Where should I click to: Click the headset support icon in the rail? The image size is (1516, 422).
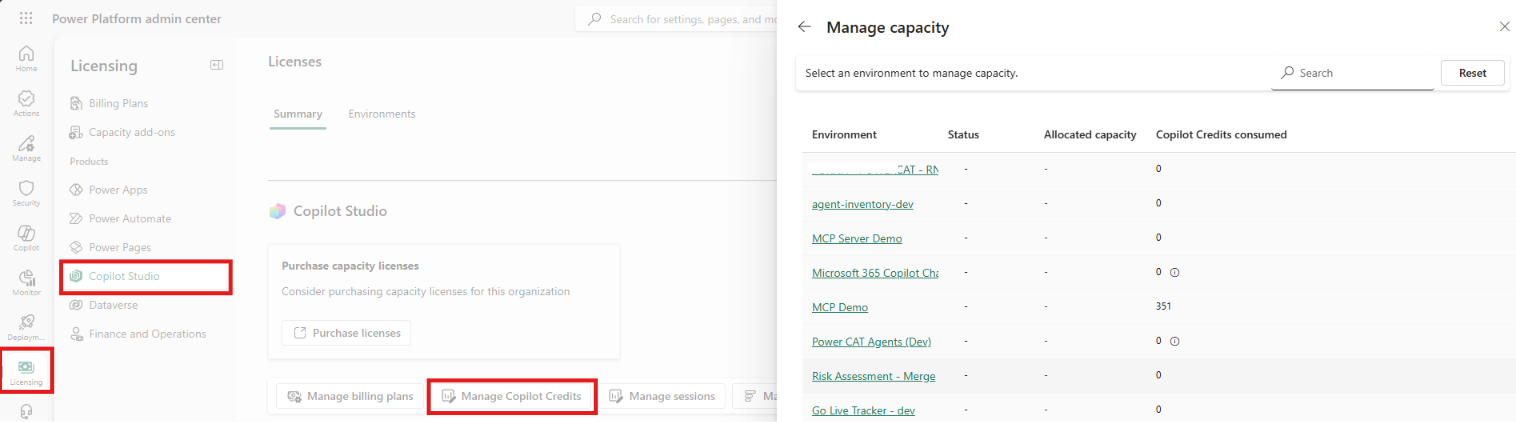pos(27,411)
